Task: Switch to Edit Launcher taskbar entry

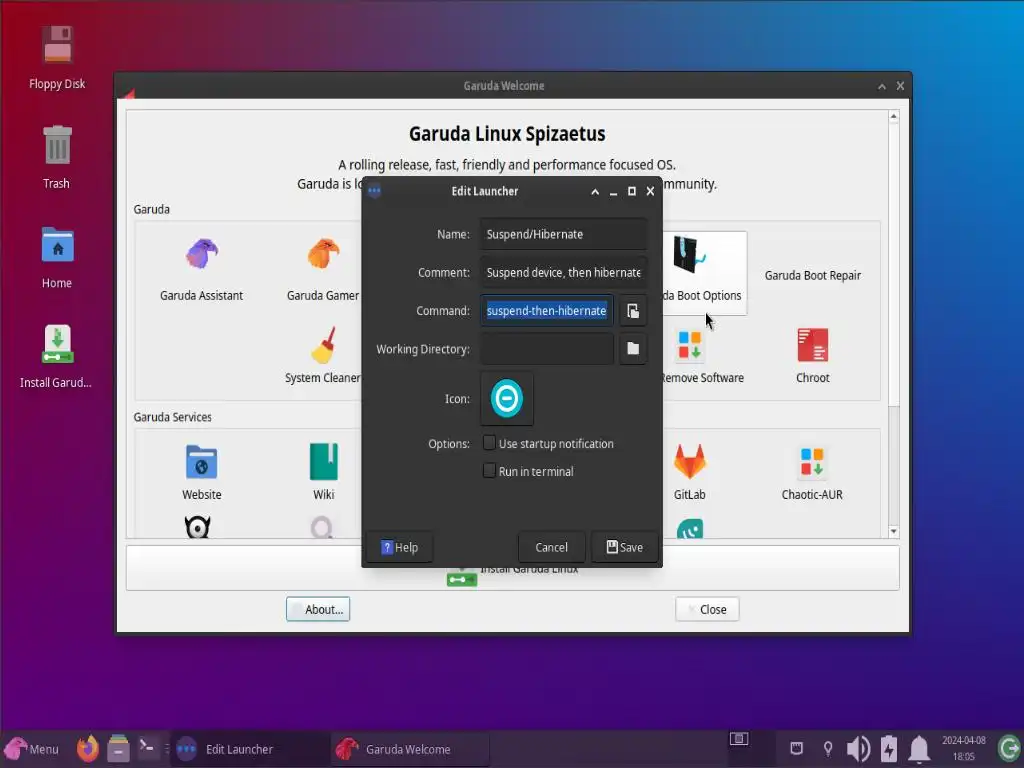Action: click(x=251, y=749)
